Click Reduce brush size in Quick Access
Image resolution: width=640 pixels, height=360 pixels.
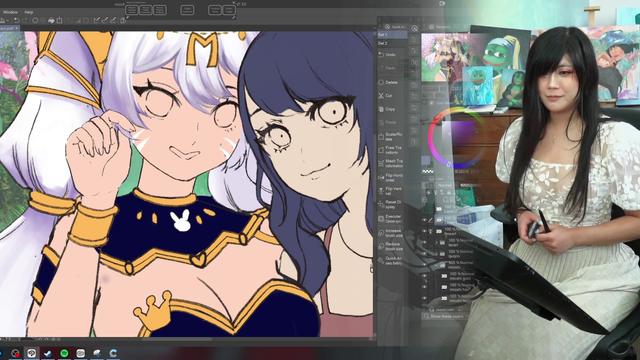click(391, 246)
